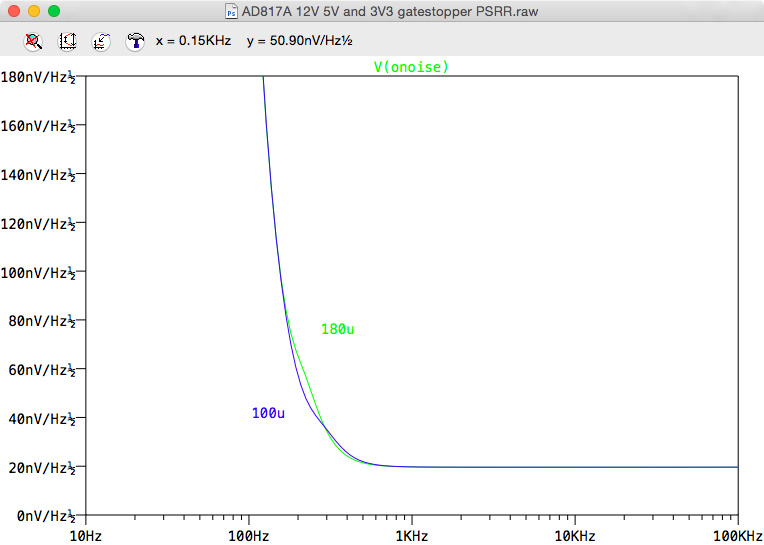Click the 140nV/Hz½ vertical axis label
The width and height of the screenshot is (764, 545).
38,175
